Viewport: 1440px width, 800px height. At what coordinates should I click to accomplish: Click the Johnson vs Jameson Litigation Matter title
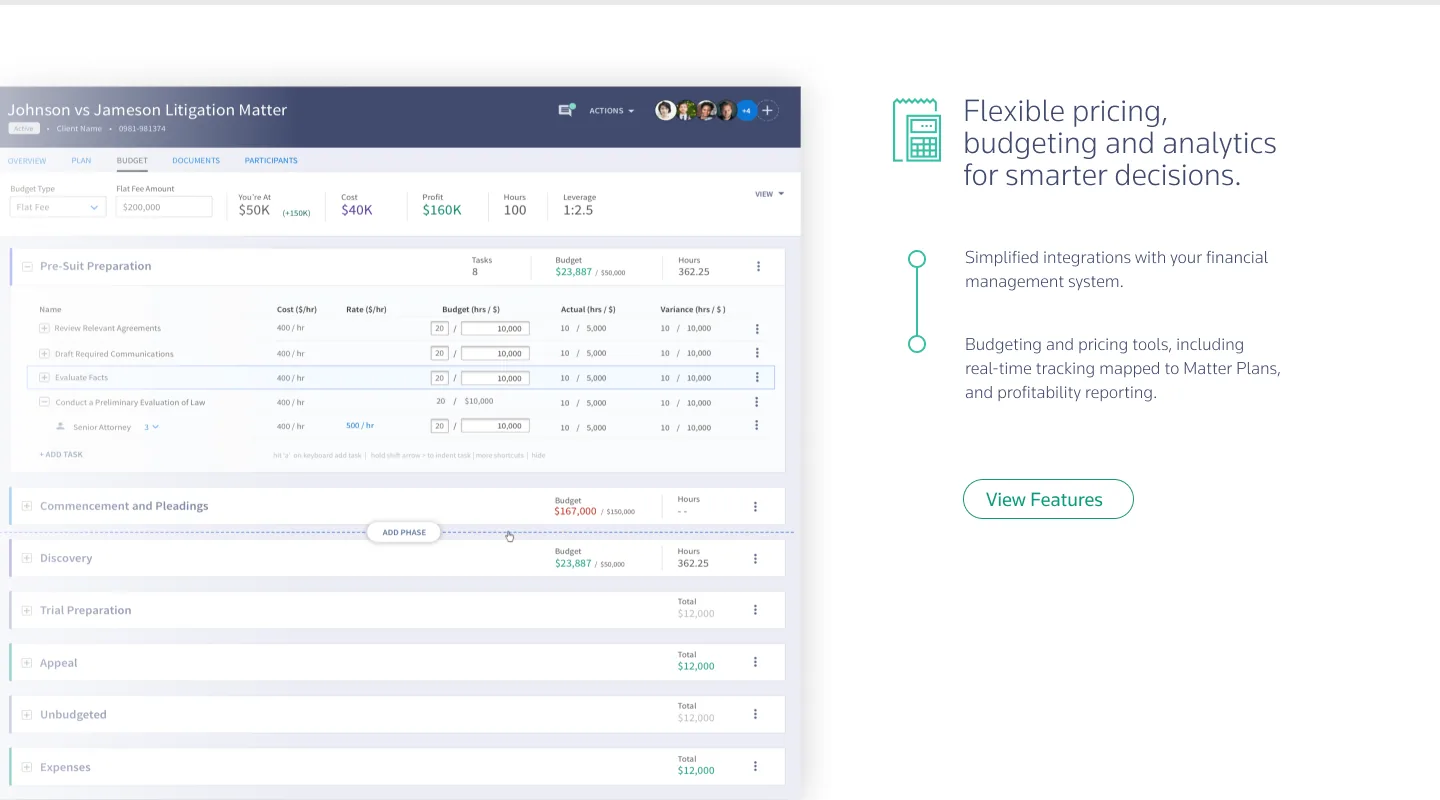click(x=147, y=110)
